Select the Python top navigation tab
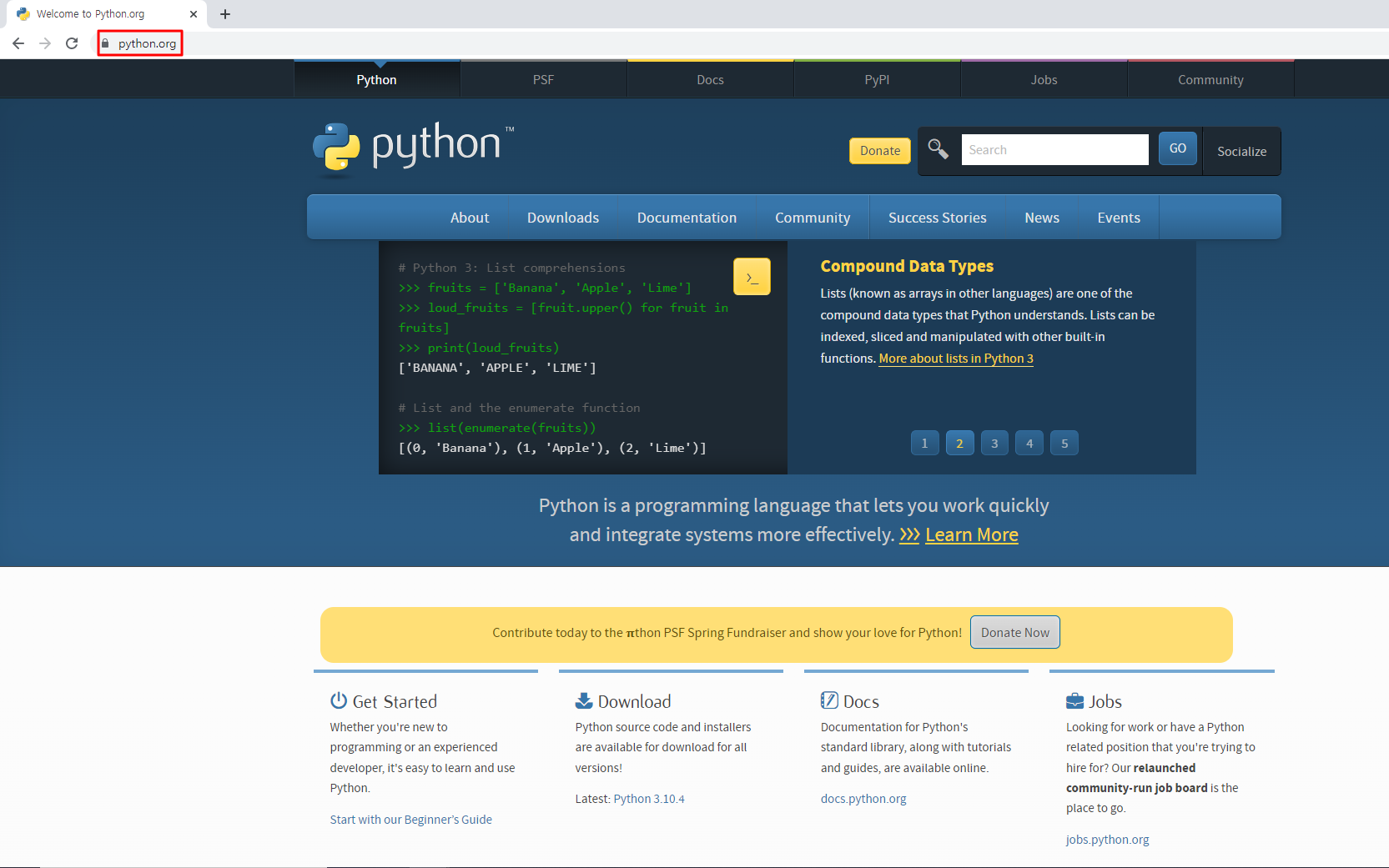This screenshot has height=868, width=1389. click(x=377, y=80)
